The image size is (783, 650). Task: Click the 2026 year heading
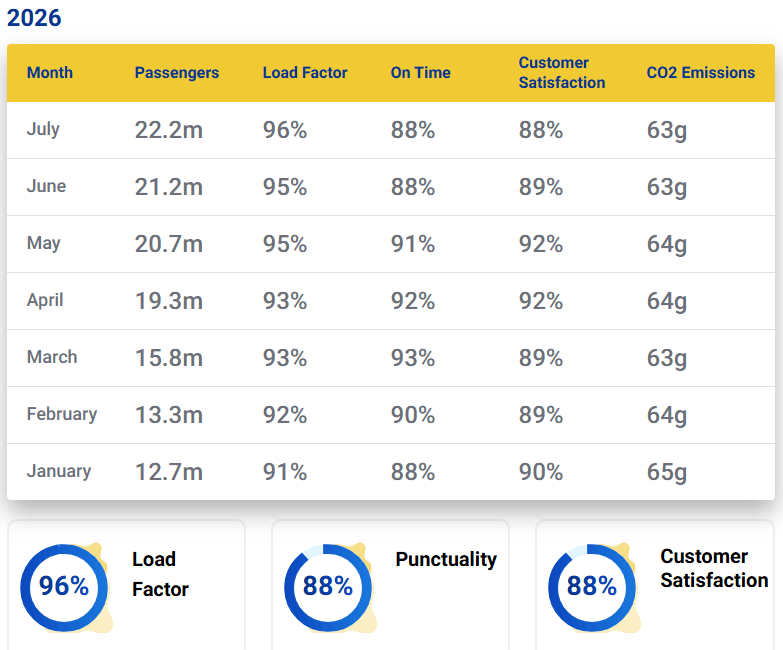tap(34, 18)
